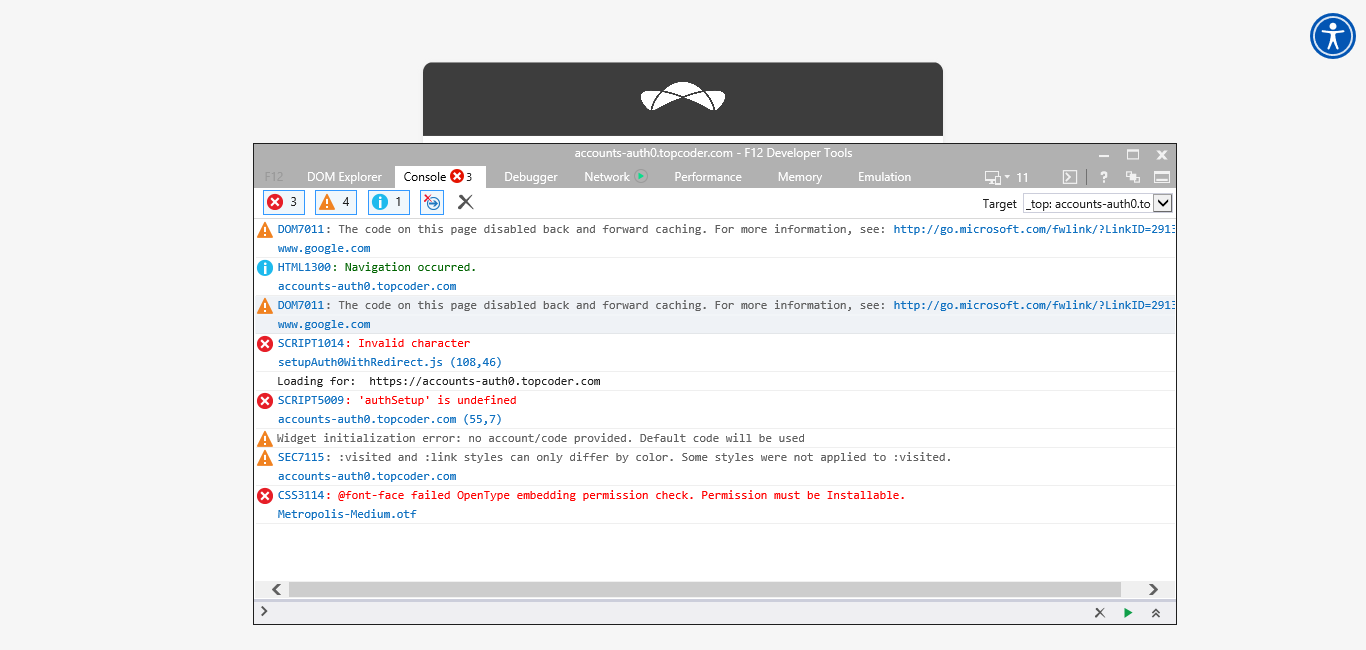The height and width of the screenshot is (650, 1366).
Task: Click the Topcoder logo on page header
Action: [683, 98]
